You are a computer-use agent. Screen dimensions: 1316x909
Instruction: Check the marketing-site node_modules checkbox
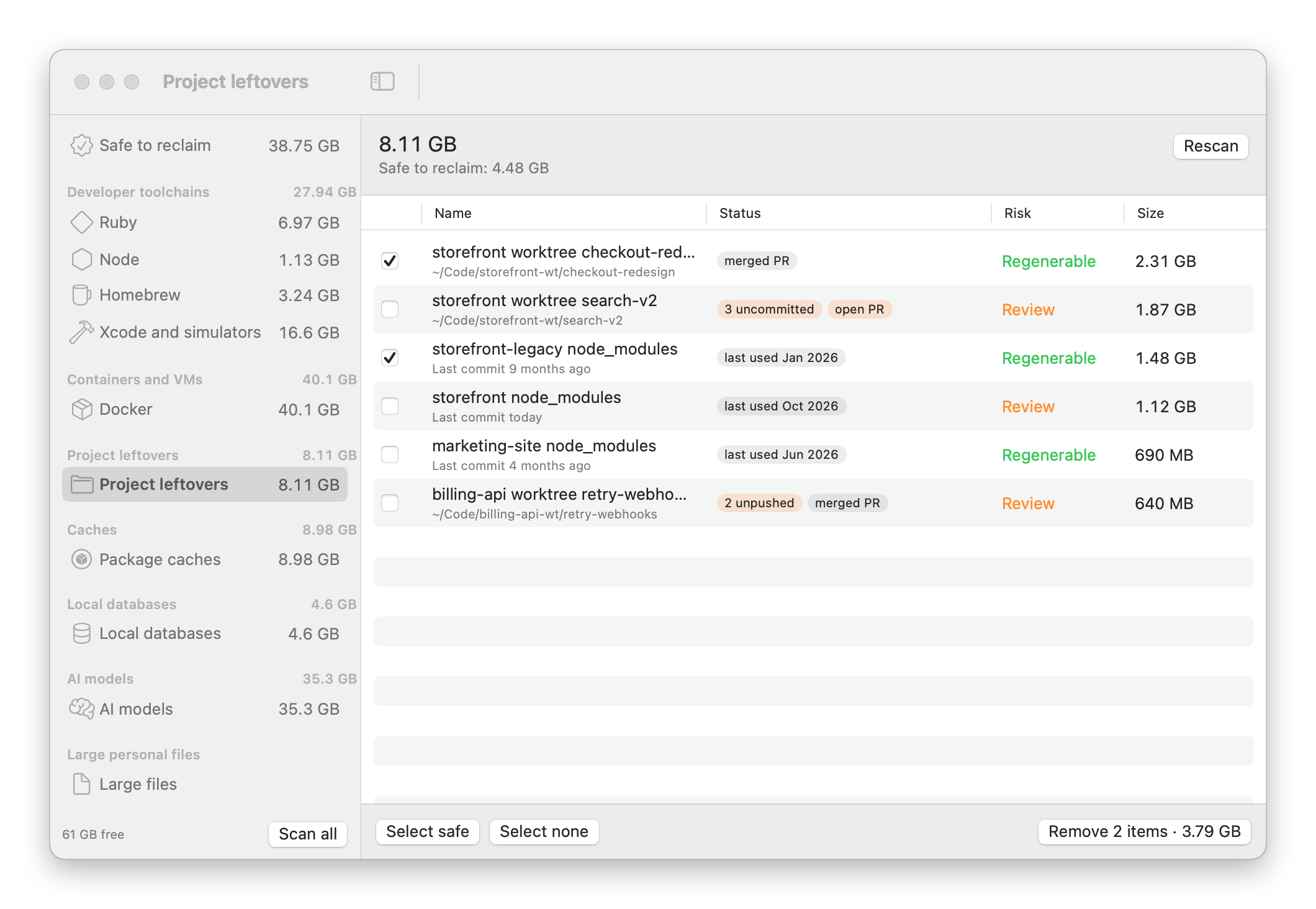pyautogui.click(x=390, y=455)
